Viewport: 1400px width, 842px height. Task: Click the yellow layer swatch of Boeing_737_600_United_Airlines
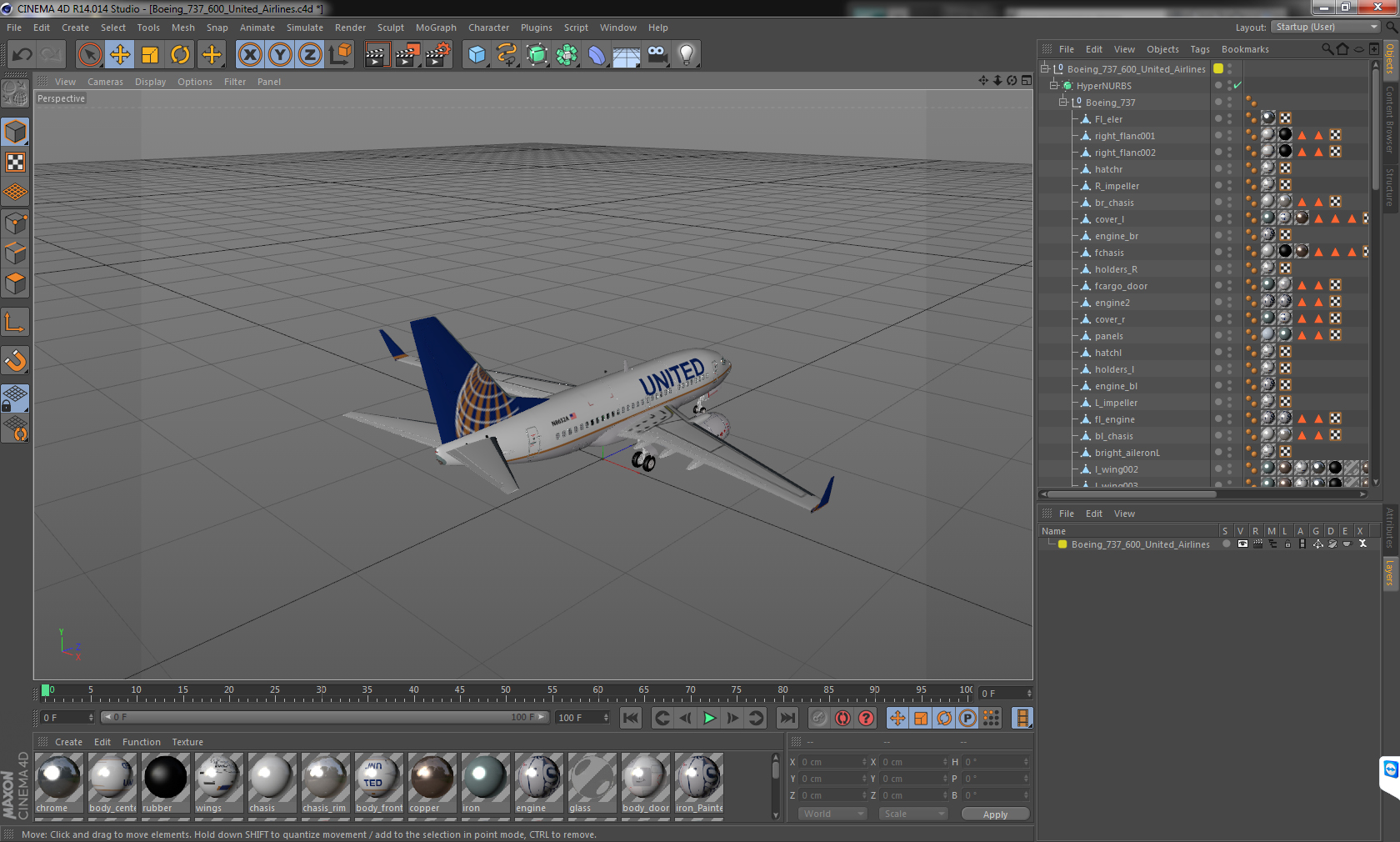coord(1218,68)
